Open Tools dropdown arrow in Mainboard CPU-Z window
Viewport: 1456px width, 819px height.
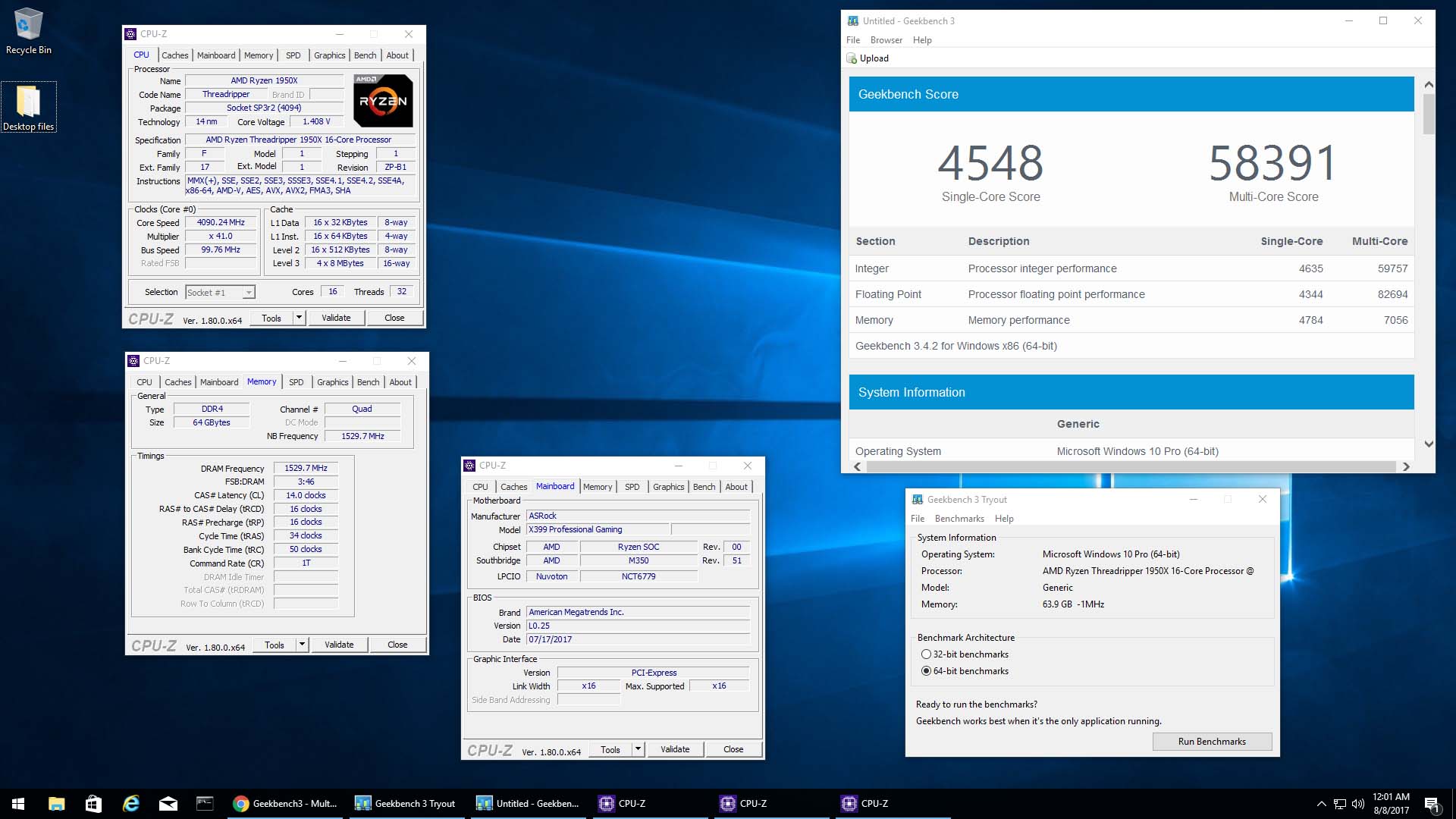[x=638, y=749]
